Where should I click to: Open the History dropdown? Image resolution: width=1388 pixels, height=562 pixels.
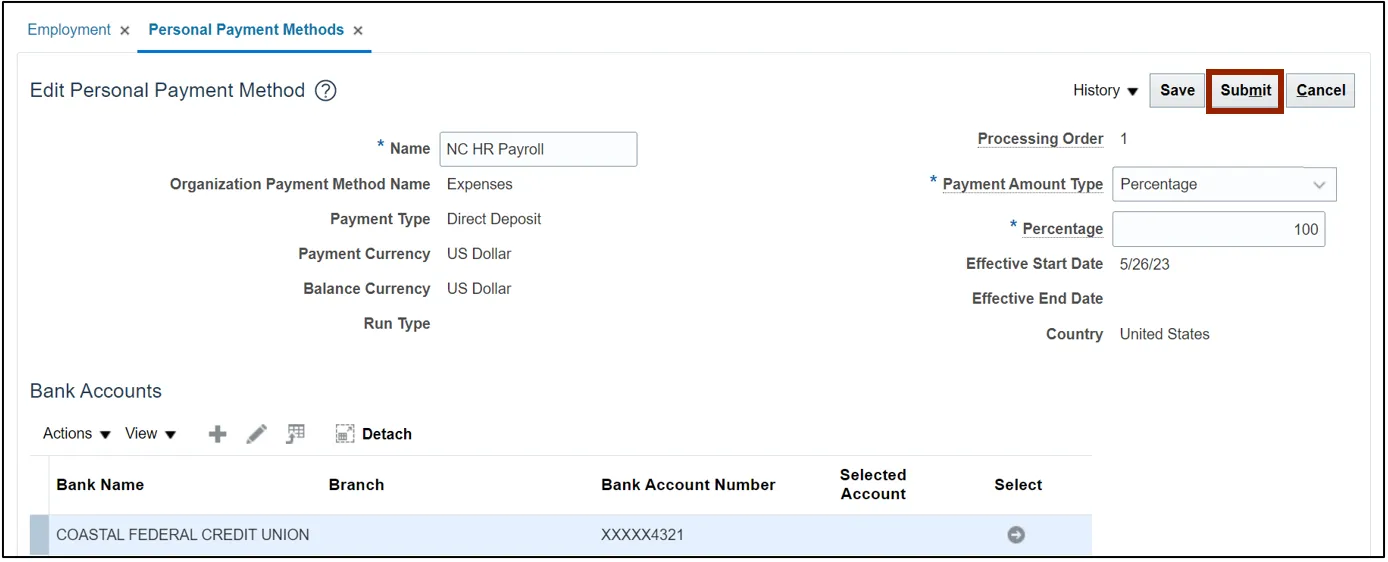tap(1106, 90)
